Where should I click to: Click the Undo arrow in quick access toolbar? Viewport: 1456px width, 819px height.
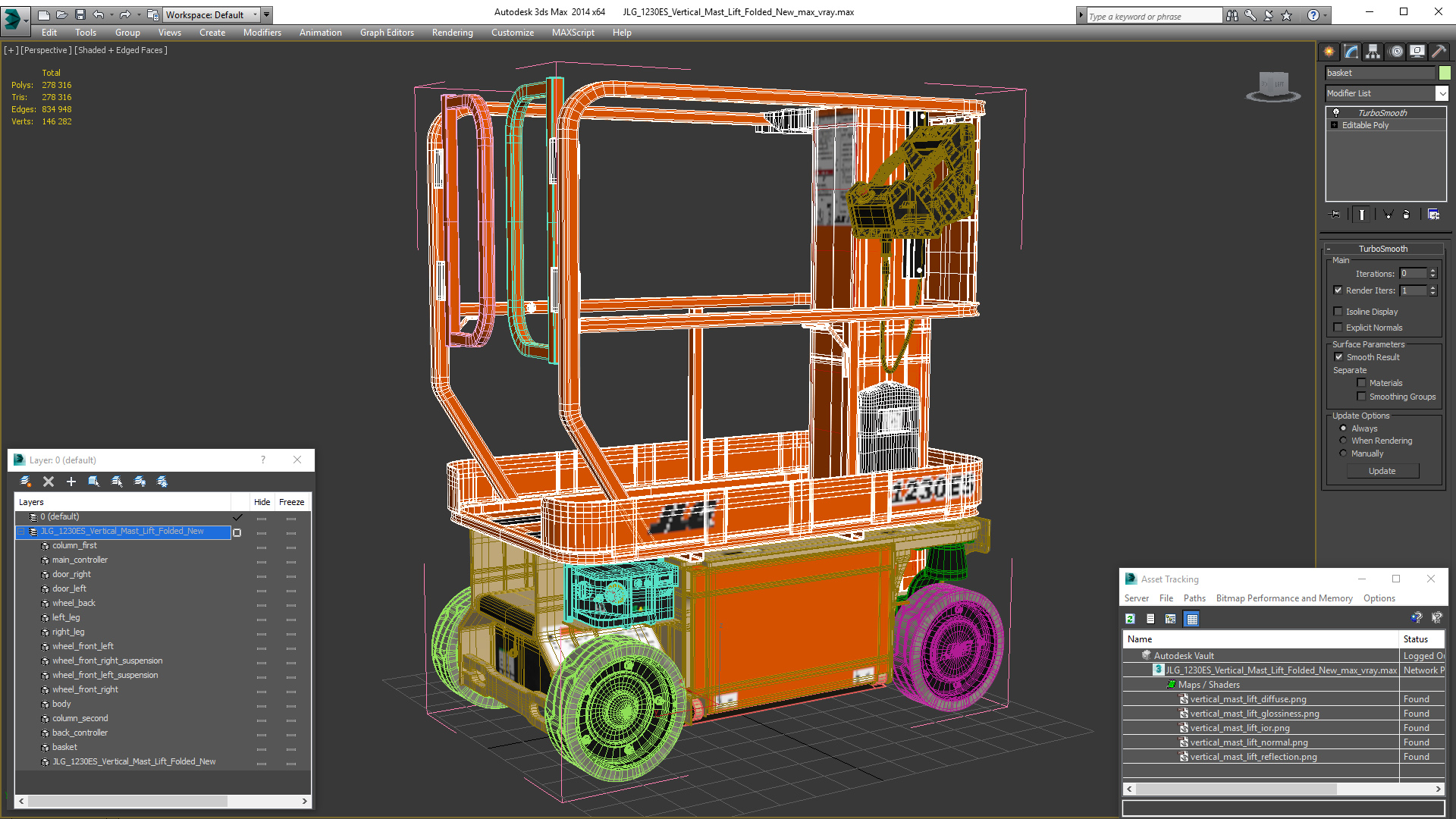(x=99, y=14)
